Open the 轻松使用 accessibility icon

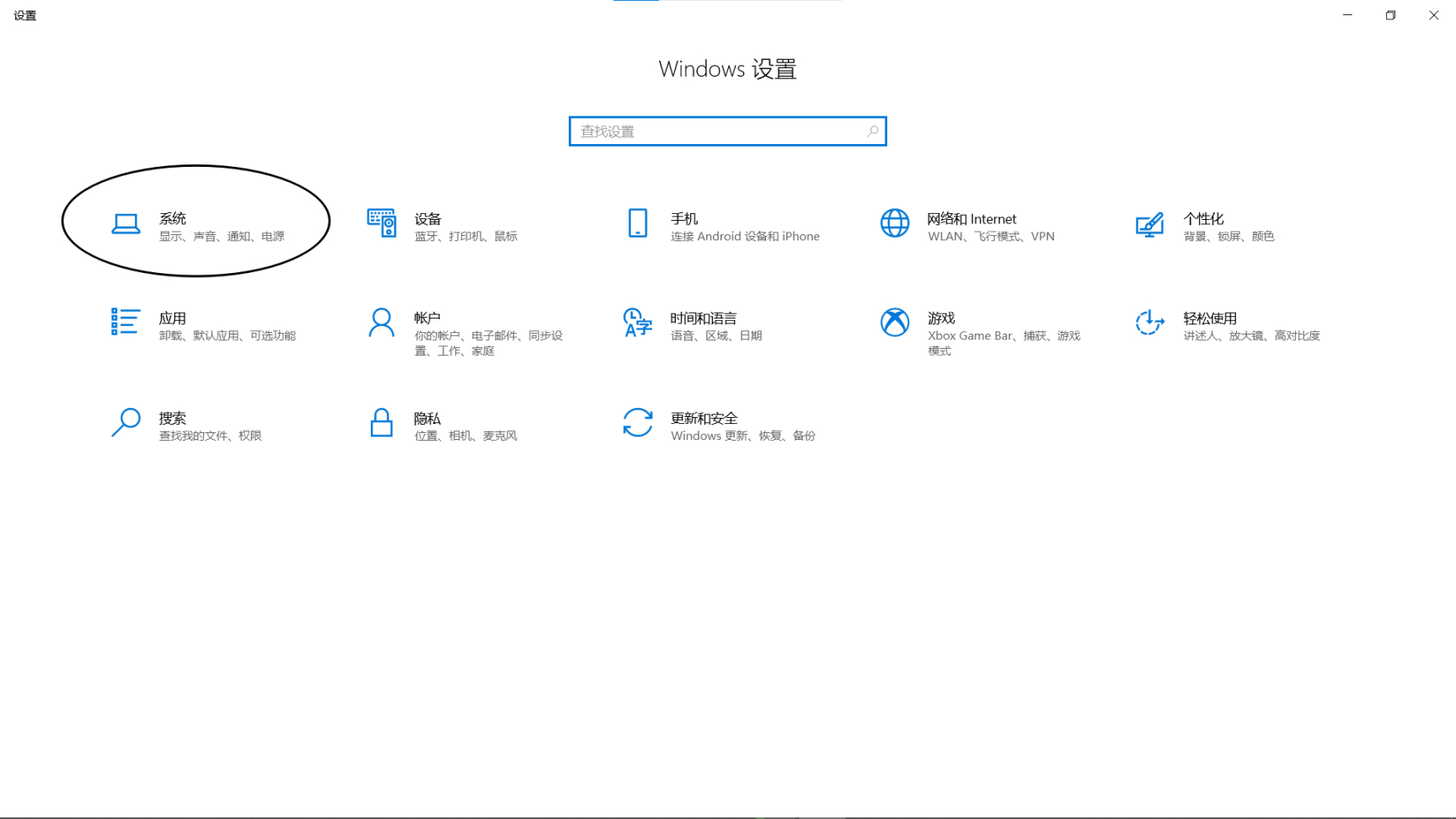click(1150, 323)
